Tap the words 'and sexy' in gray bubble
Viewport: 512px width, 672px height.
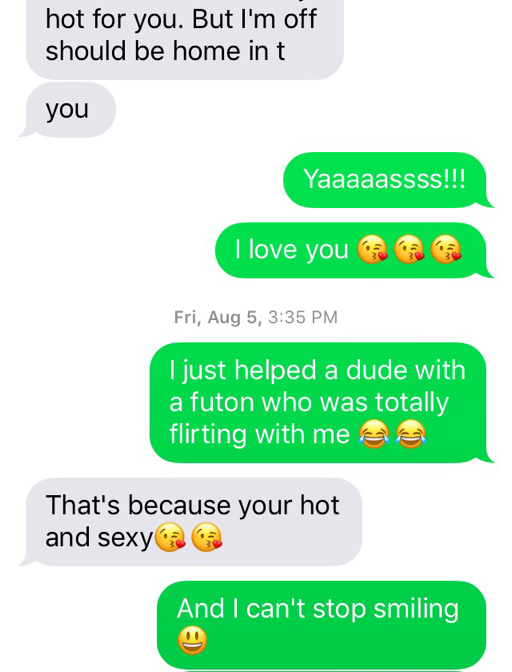tap(99, 537)
